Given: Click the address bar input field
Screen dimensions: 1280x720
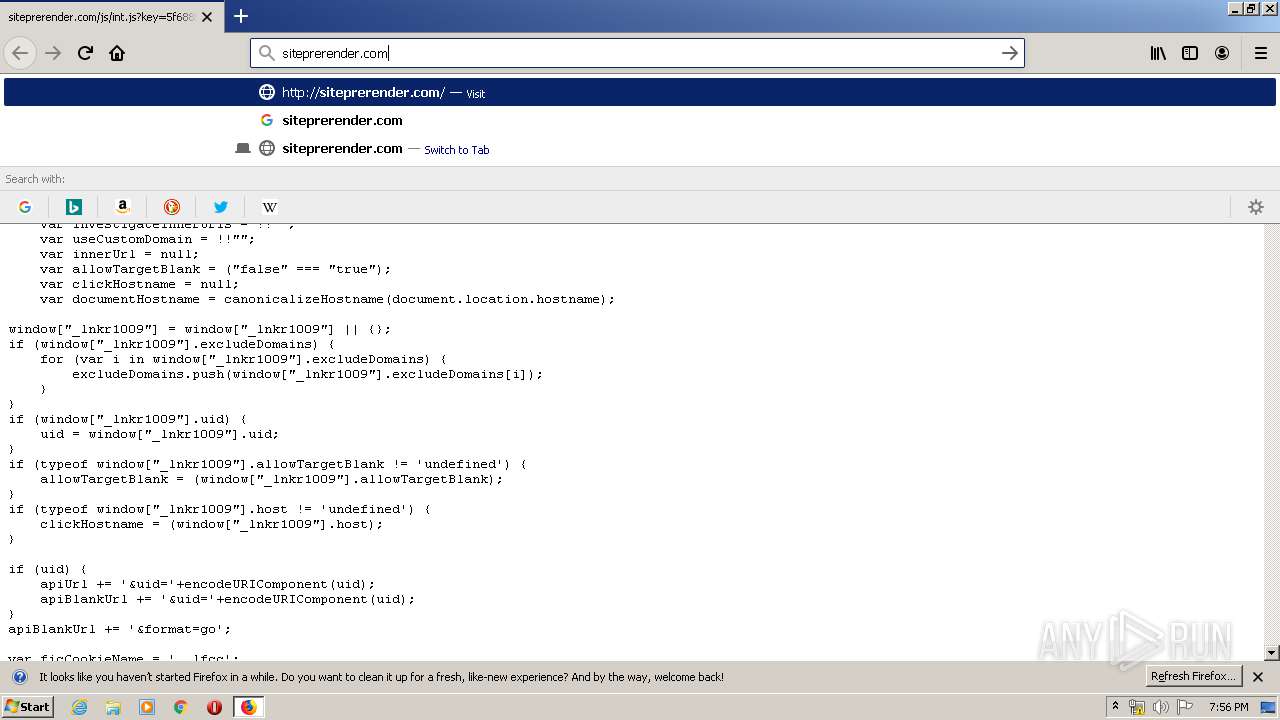Looking at the screenshot, I should point(636,53).
